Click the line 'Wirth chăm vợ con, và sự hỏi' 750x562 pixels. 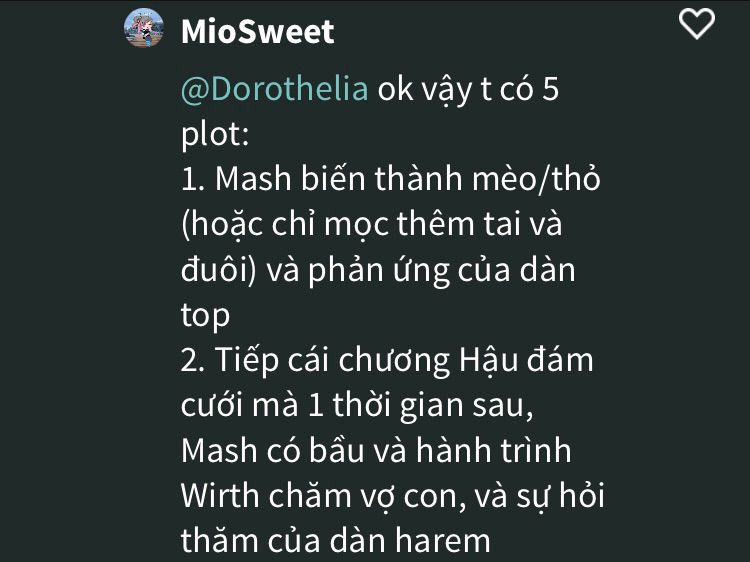[x=393, y=496]
